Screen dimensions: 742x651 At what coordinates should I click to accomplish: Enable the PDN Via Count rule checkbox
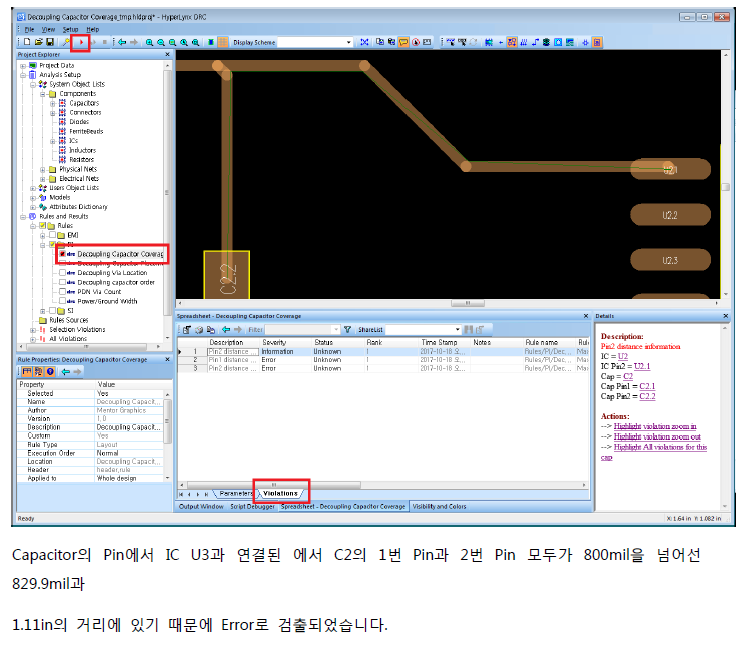[x=62, y=291]
